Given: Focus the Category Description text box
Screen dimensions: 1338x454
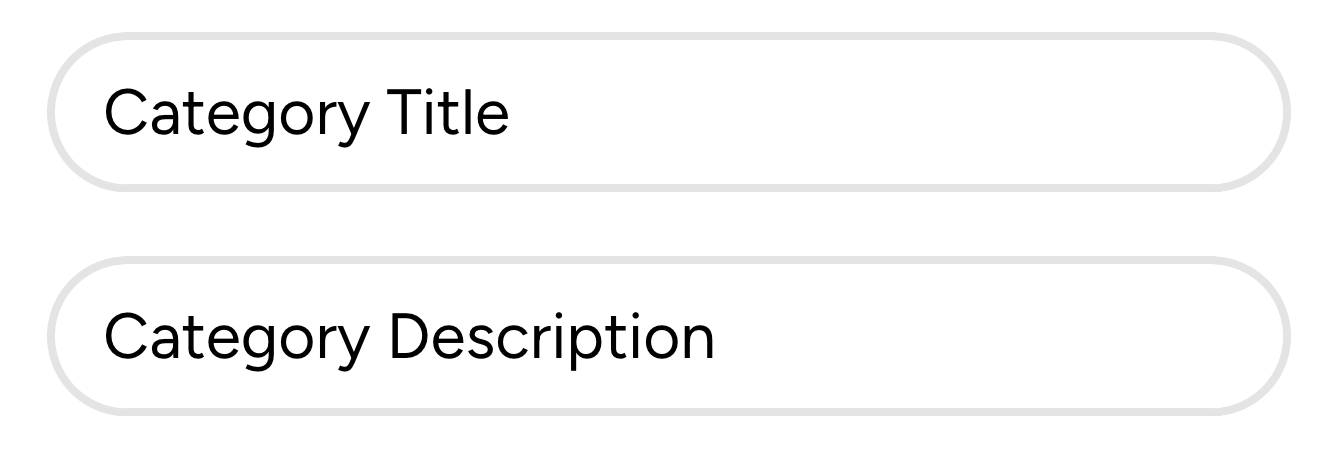Looking at the screenshot, I should tap(668, 336).
